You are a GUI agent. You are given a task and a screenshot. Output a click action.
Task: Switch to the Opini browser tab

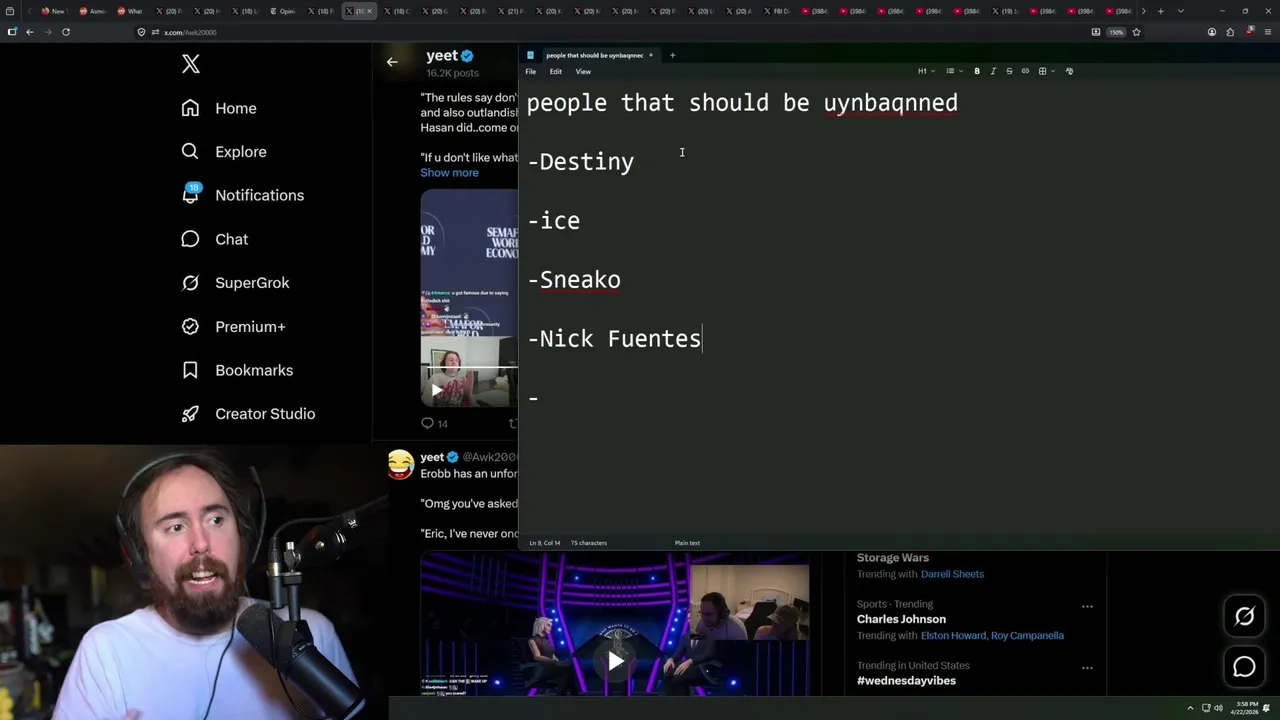click(283, 11)
